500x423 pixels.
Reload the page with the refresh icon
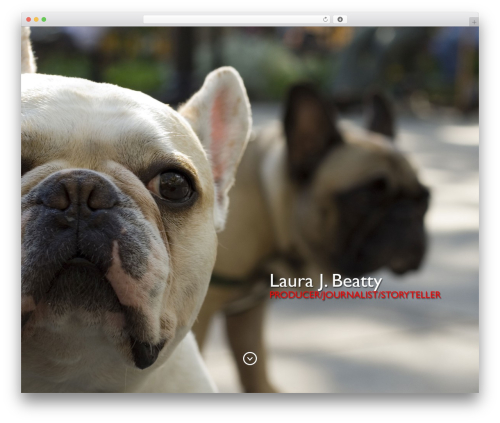coord(325,20)
